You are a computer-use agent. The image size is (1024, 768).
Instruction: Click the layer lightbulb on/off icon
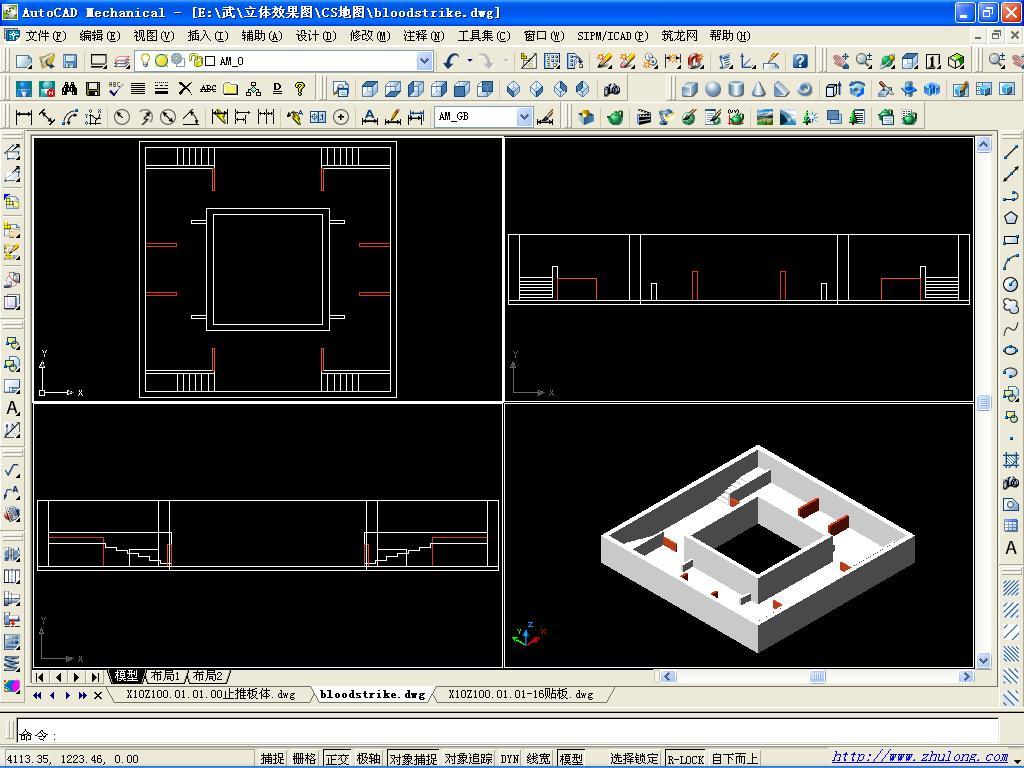pos(145,61)
